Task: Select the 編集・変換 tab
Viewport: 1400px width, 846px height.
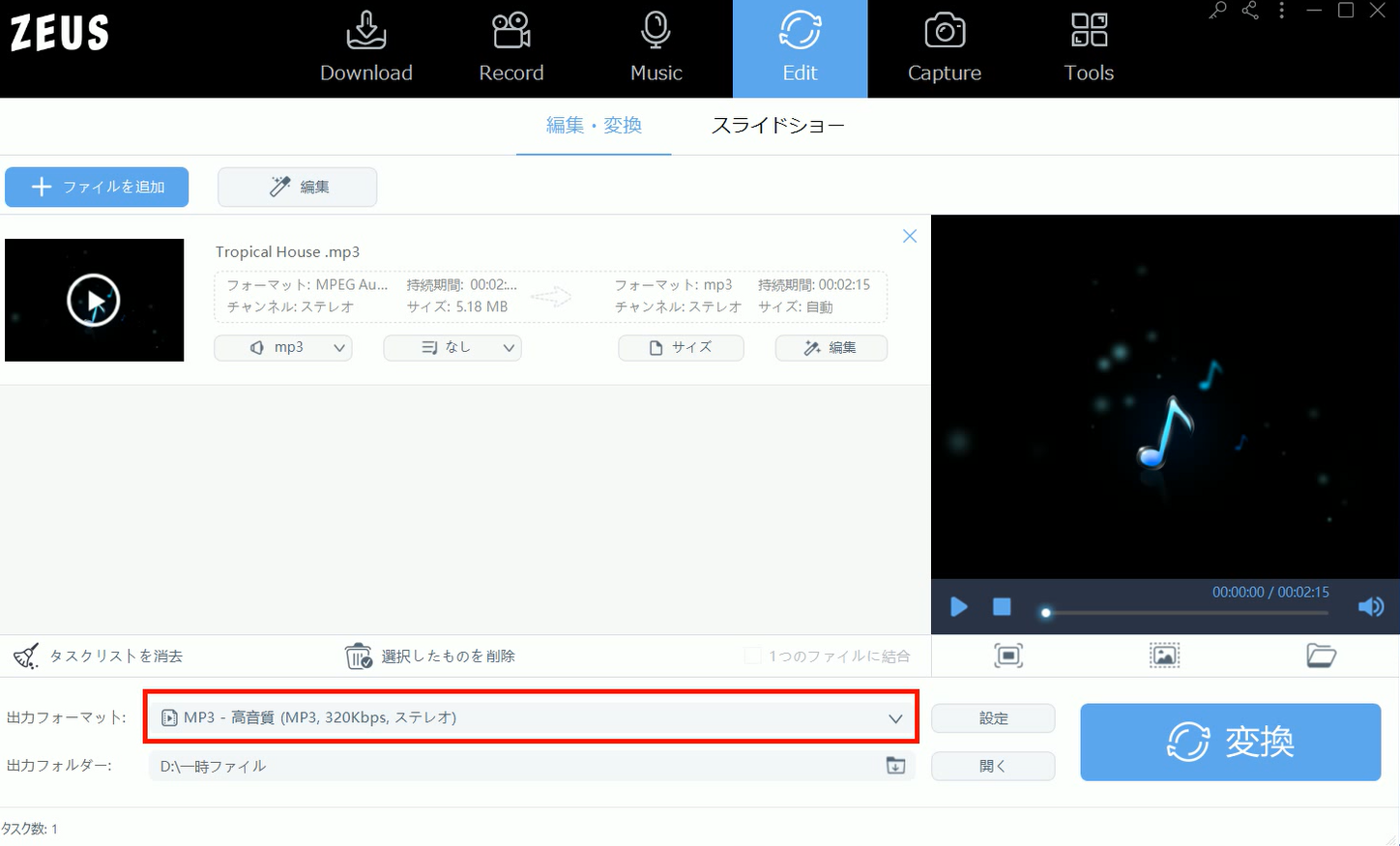Action: tap(594, 126)
